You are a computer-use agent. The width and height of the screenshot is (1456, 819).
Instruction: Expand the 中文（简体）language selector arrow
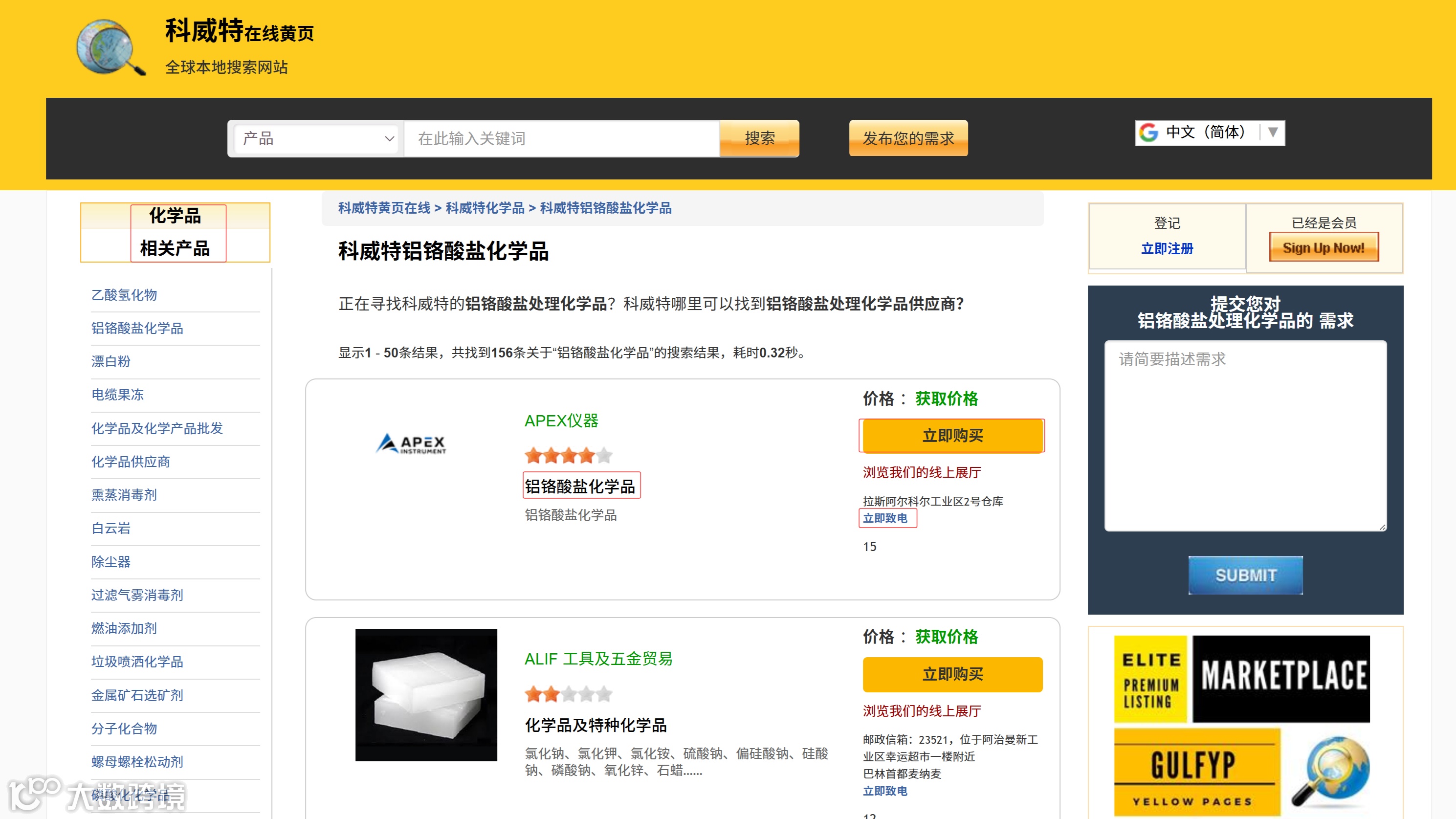[x=1273, y=132]
